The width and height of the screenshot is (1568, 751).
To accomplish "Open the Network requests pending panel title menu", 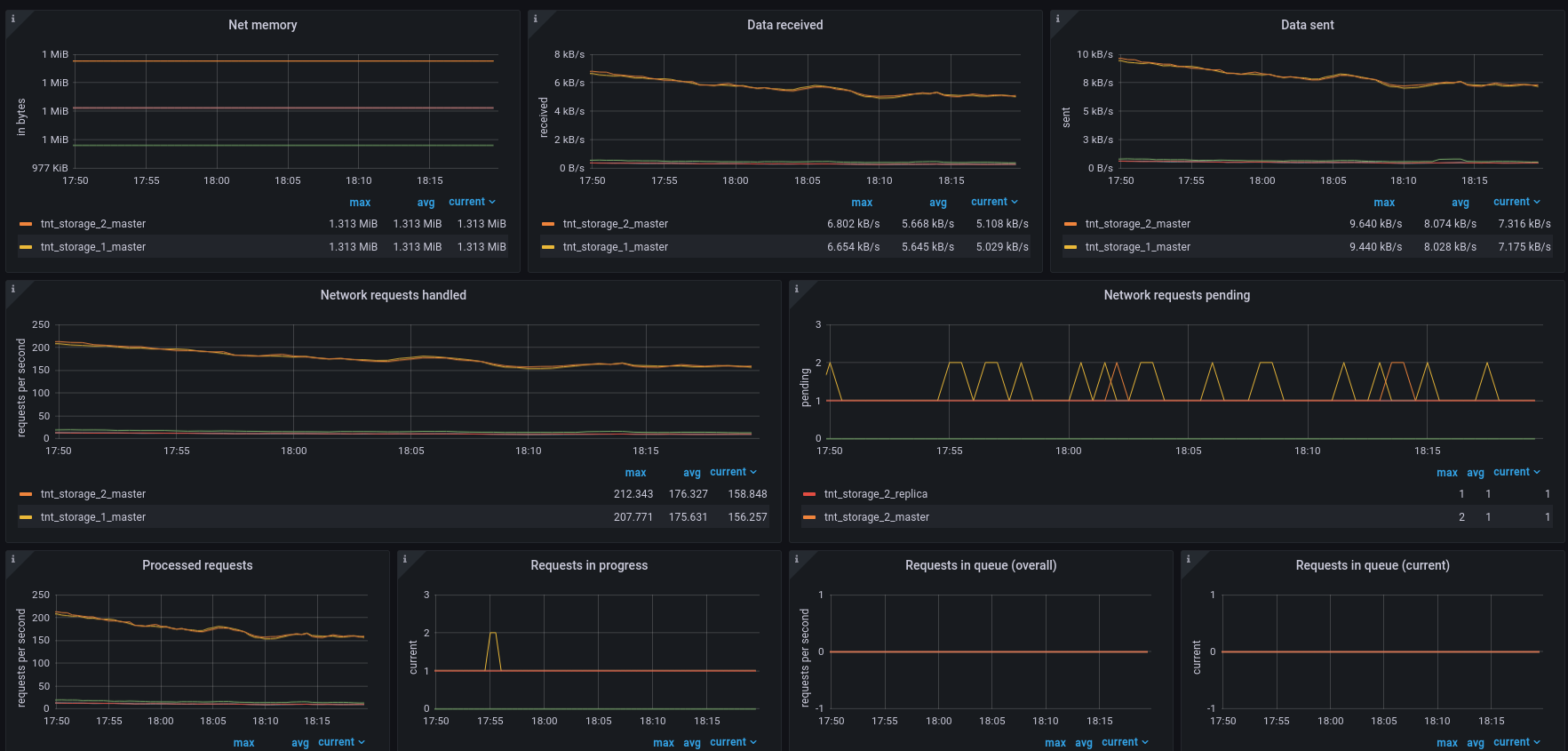I will (1177, 295).
